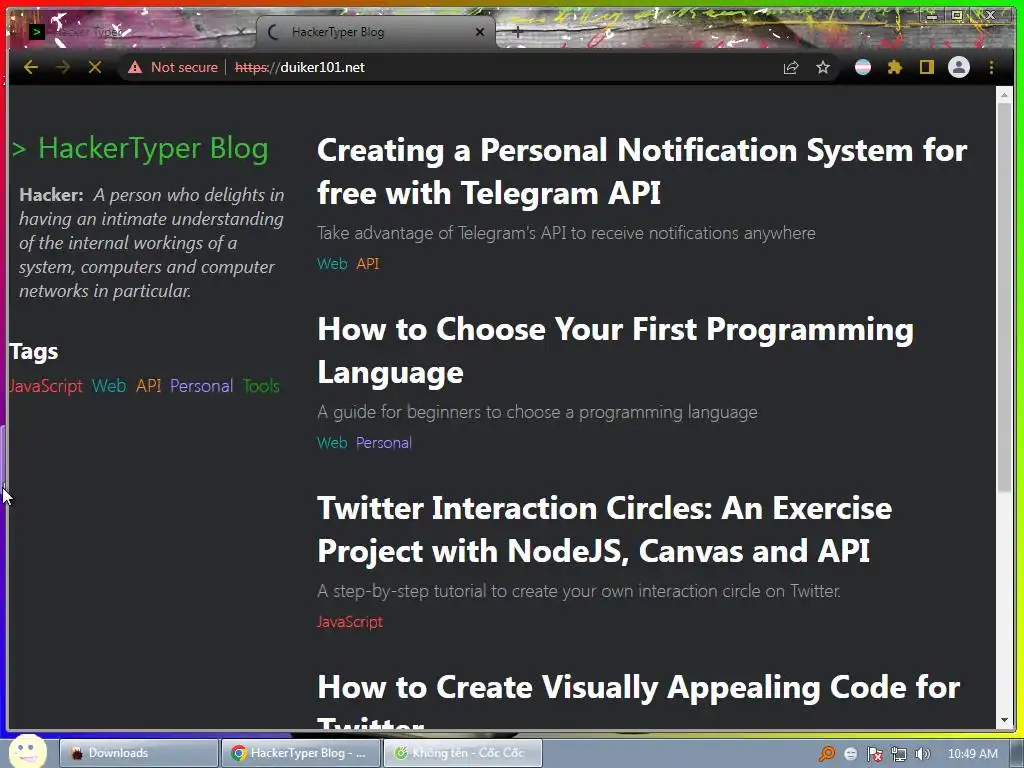Switch to Không tên - Cốc Cốc taskbar button

point(462,753)
